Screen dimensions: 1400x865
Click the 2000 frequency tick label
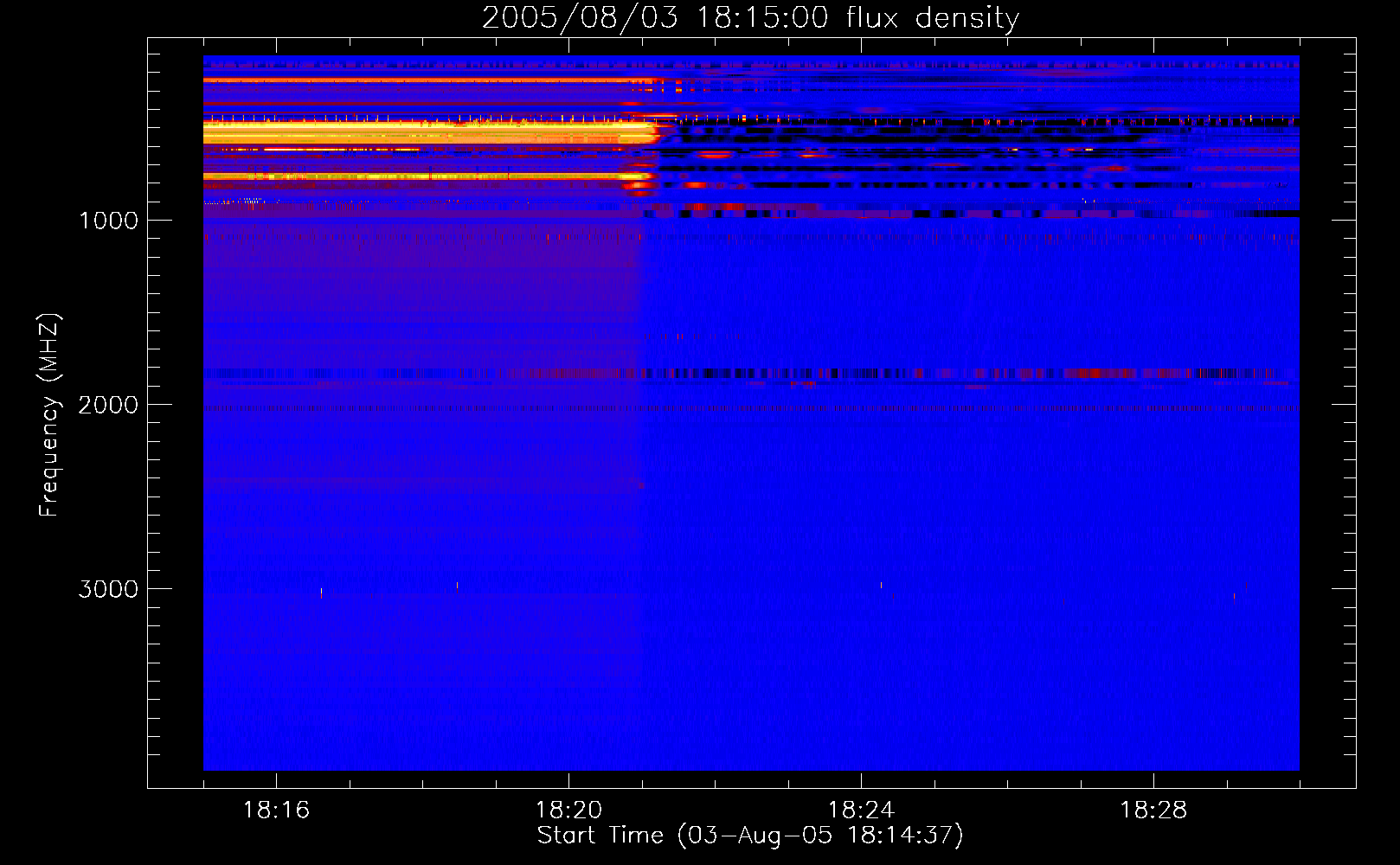(x=108, y=405)
